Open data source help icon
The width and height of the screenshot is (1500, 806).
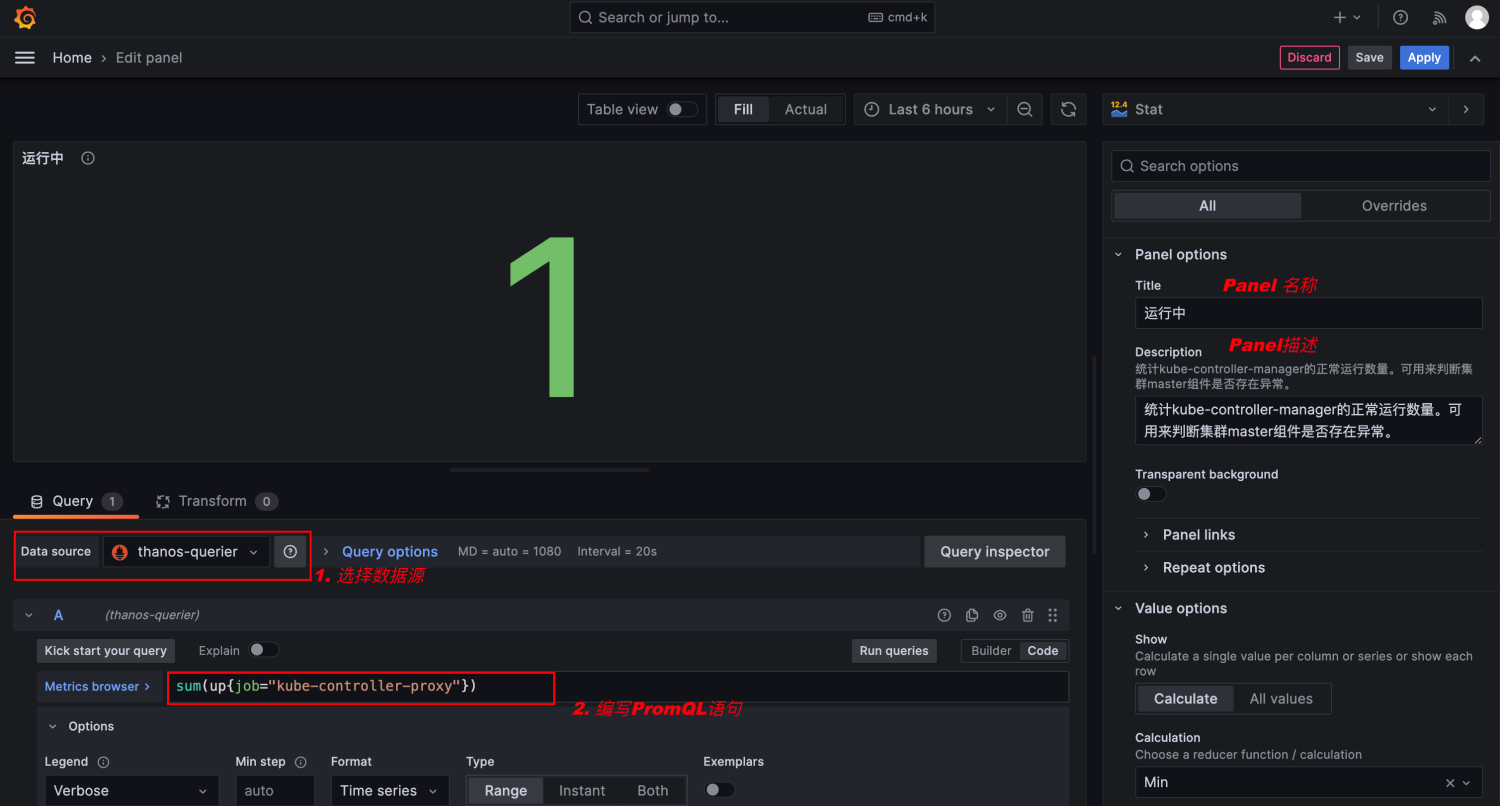click(290, 552)
